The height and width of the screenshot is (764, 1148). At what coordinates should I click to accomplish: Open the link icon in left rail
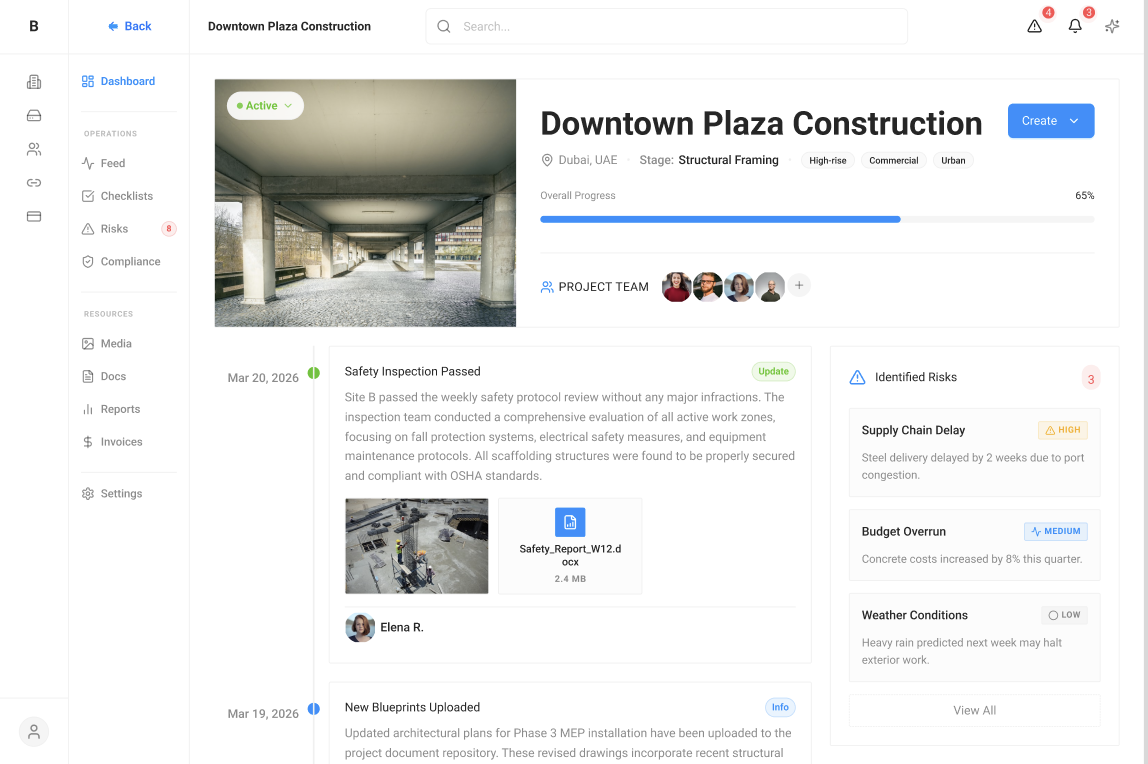(x=34, y=183)
